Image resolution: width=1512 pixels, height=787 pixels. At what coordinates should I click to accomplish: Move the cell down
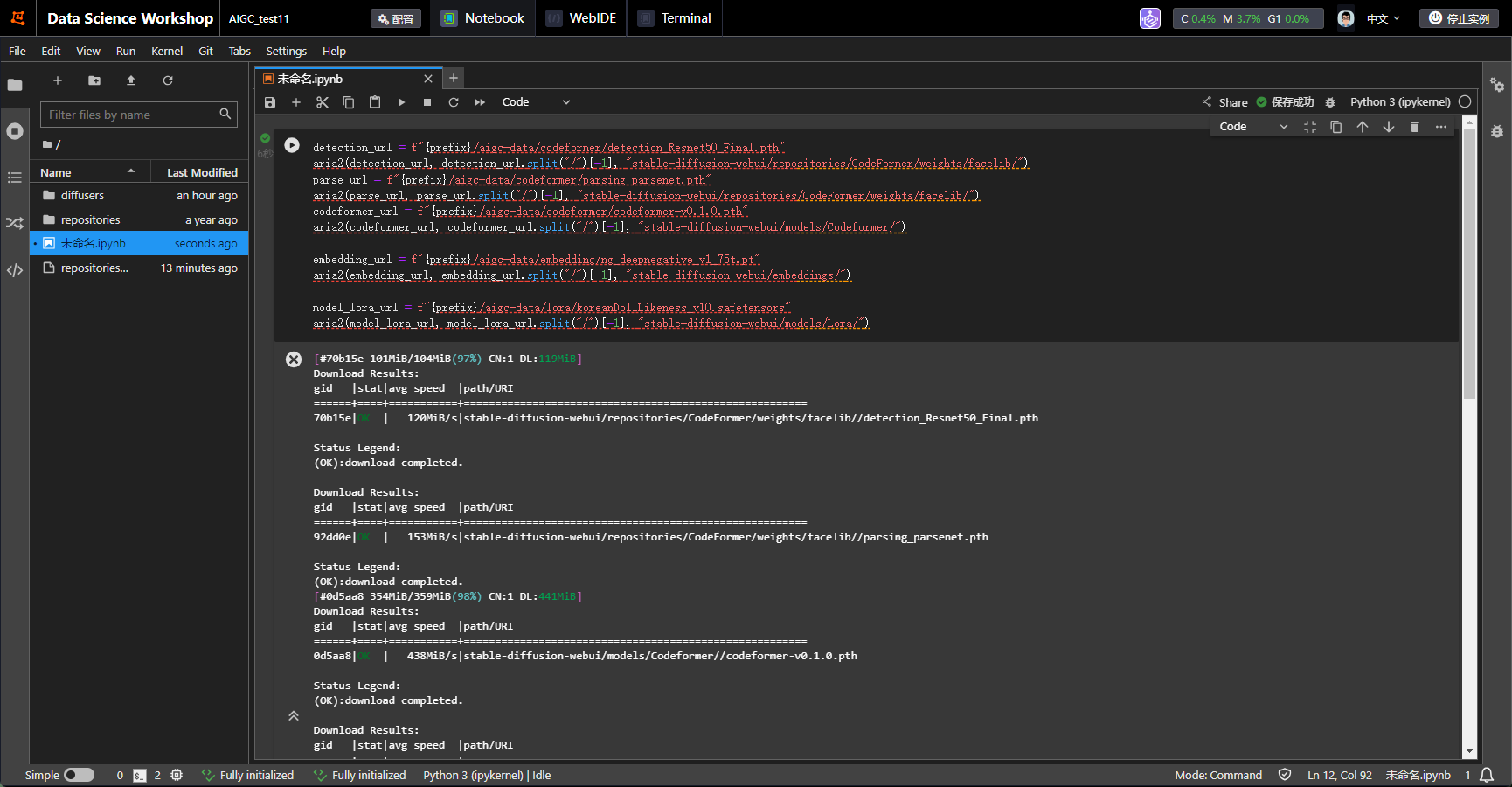pos(1389,127)
